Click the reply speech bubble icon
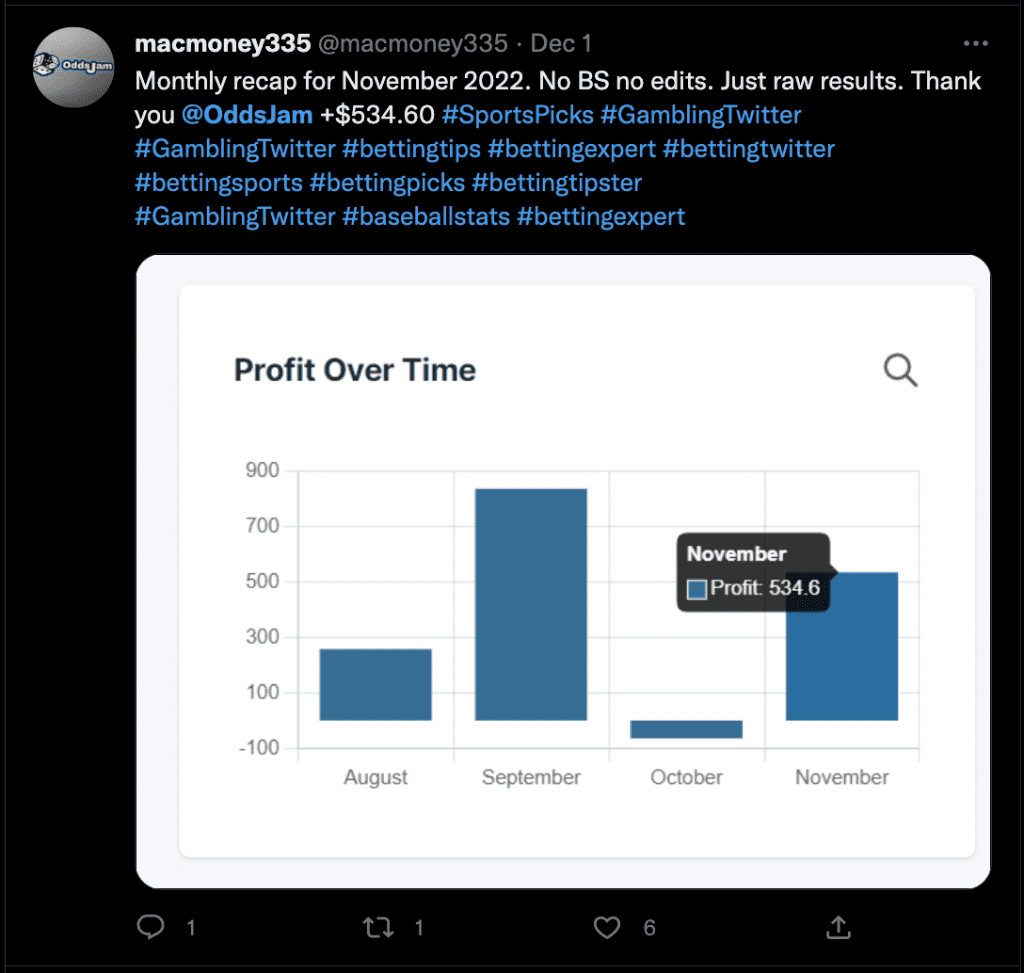Viewport: 1024px width, 973px height. 151,928
